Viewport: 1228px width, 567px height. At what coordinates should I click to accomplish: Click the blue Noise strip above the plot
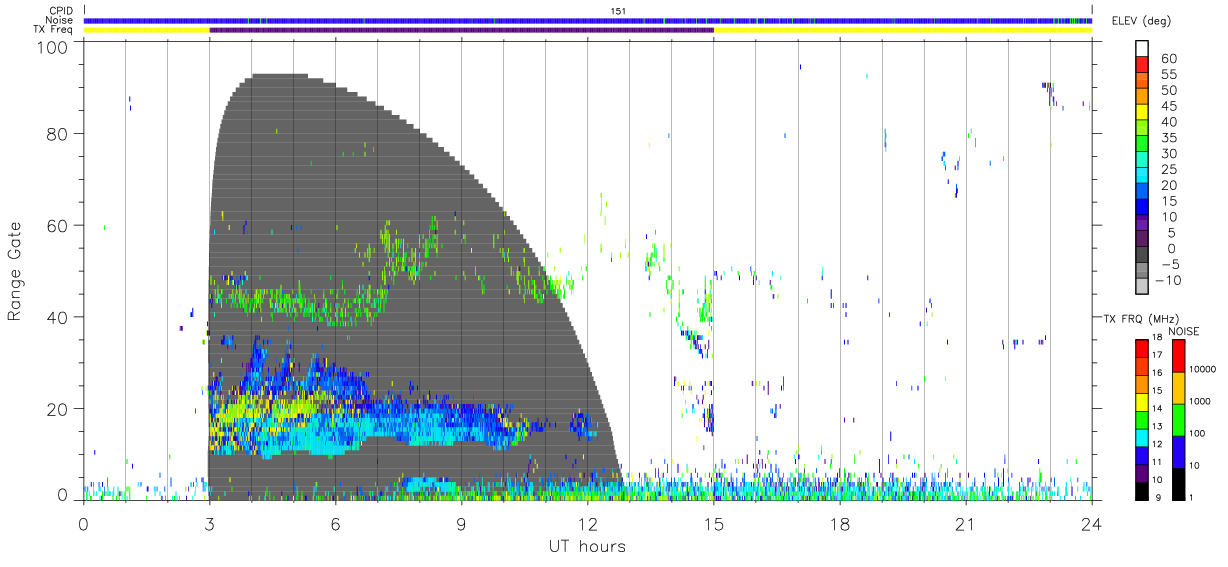pyautogui.click(x=588, y=20)
